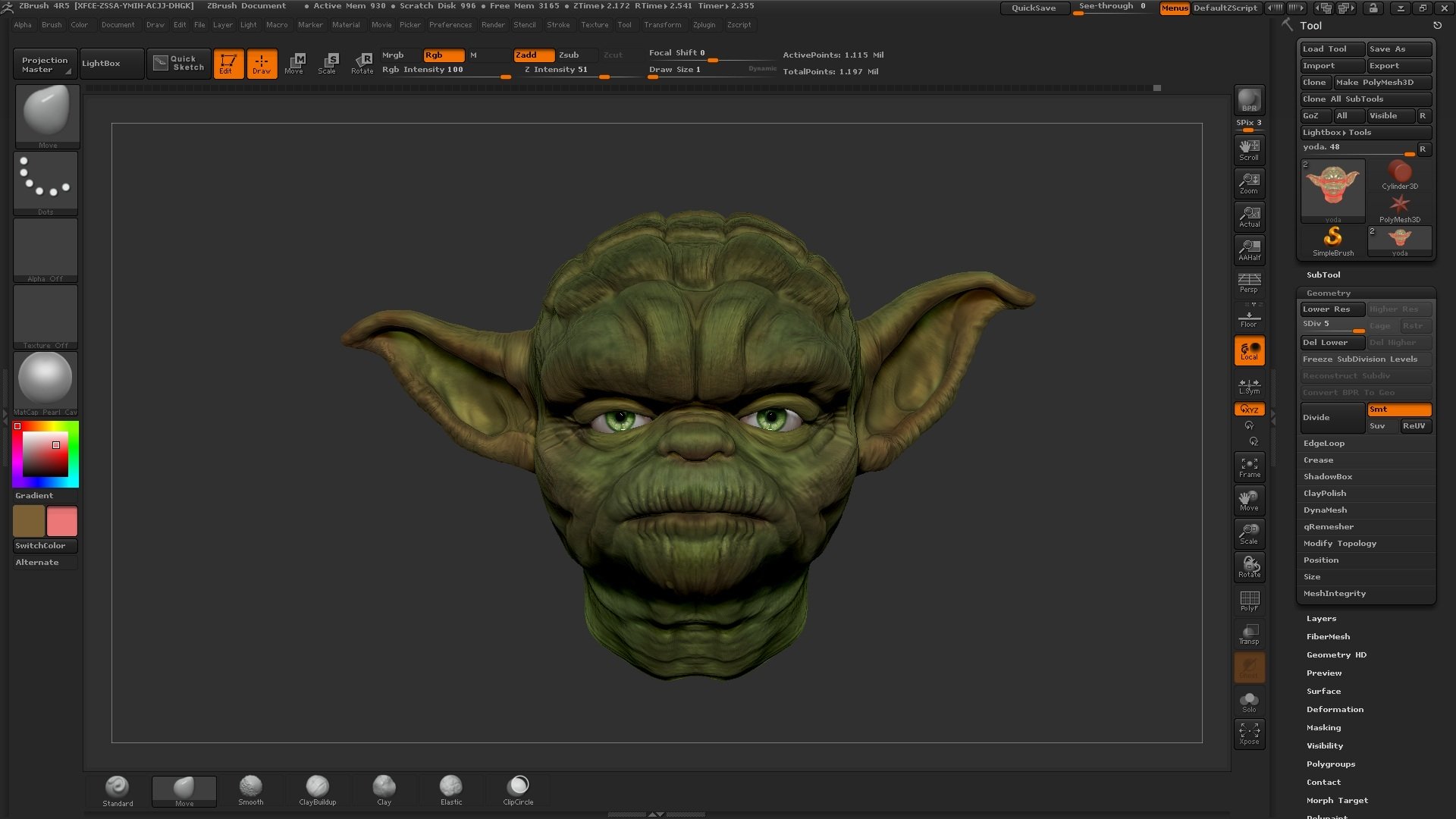The image size is (1456, 819).
Task: Expand the Deformation section
Action: (1335, 710)
